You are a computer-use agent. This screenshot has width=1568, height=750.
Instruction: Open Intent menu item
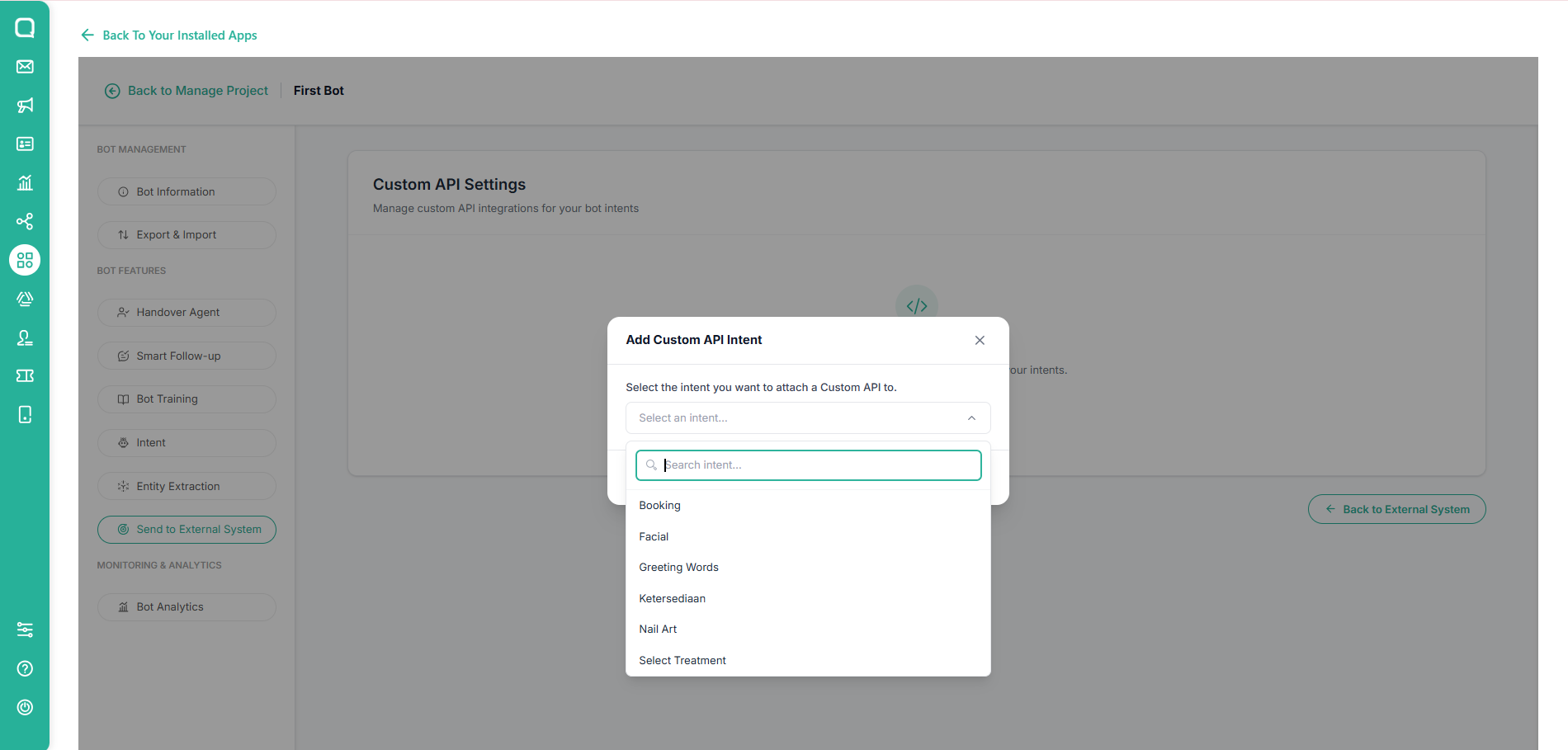point(187,442)
